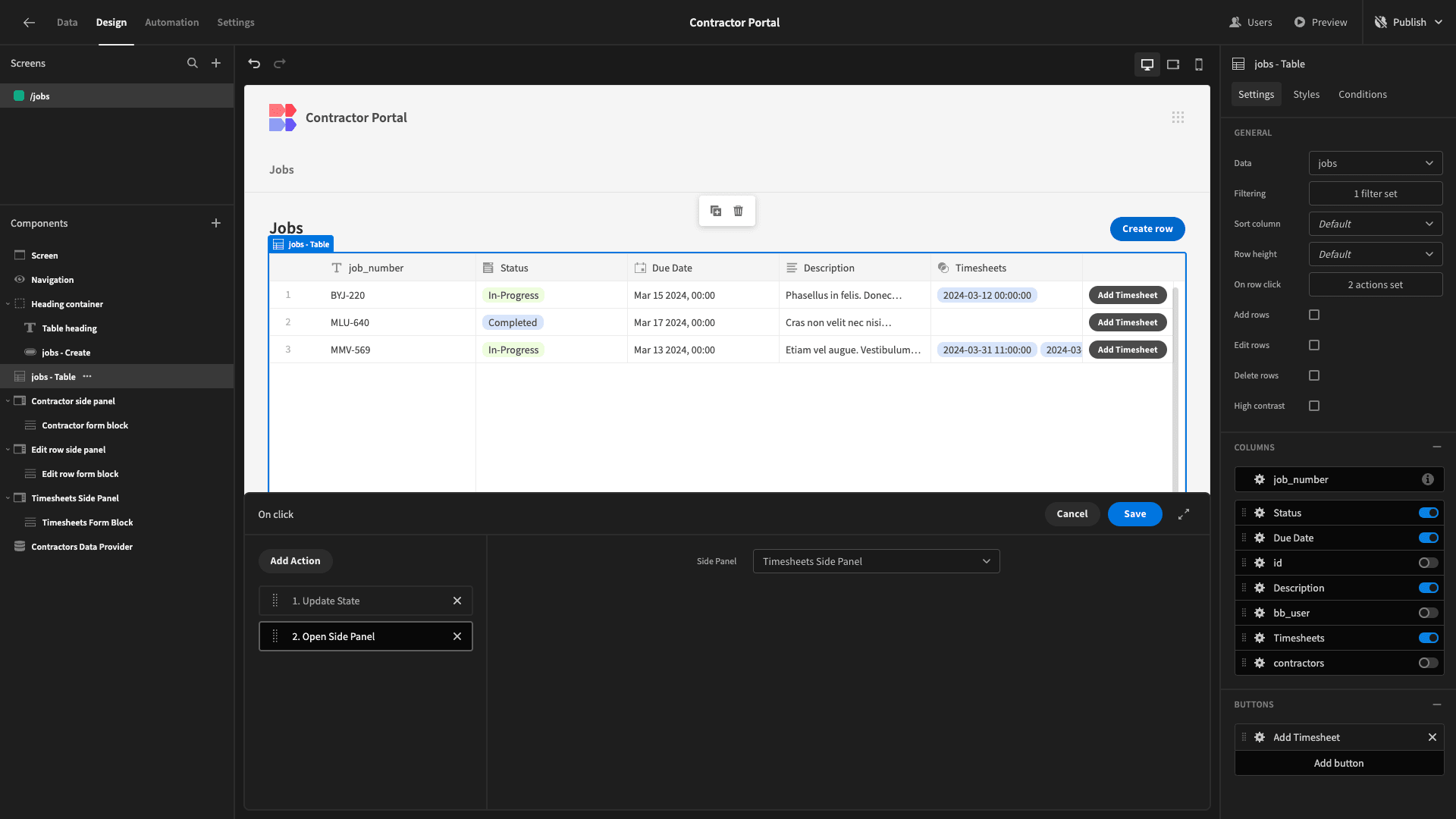Open settings gear for Timesheets column
The height and width of the screenshot is (819, 1456).
tap(1260, 639)
